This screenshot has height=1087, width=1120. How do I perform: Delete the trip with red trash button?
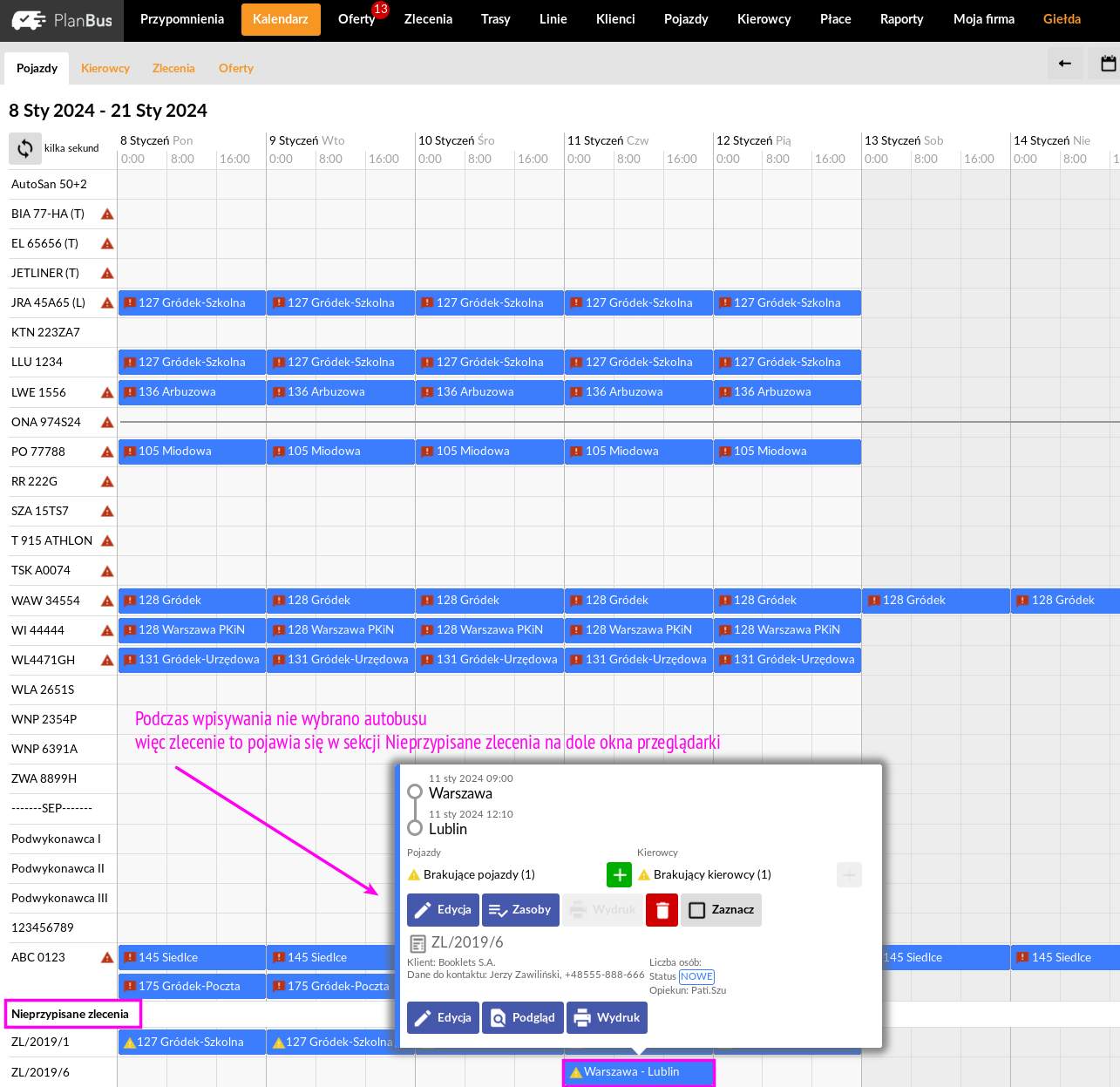(x=662, y=910)
